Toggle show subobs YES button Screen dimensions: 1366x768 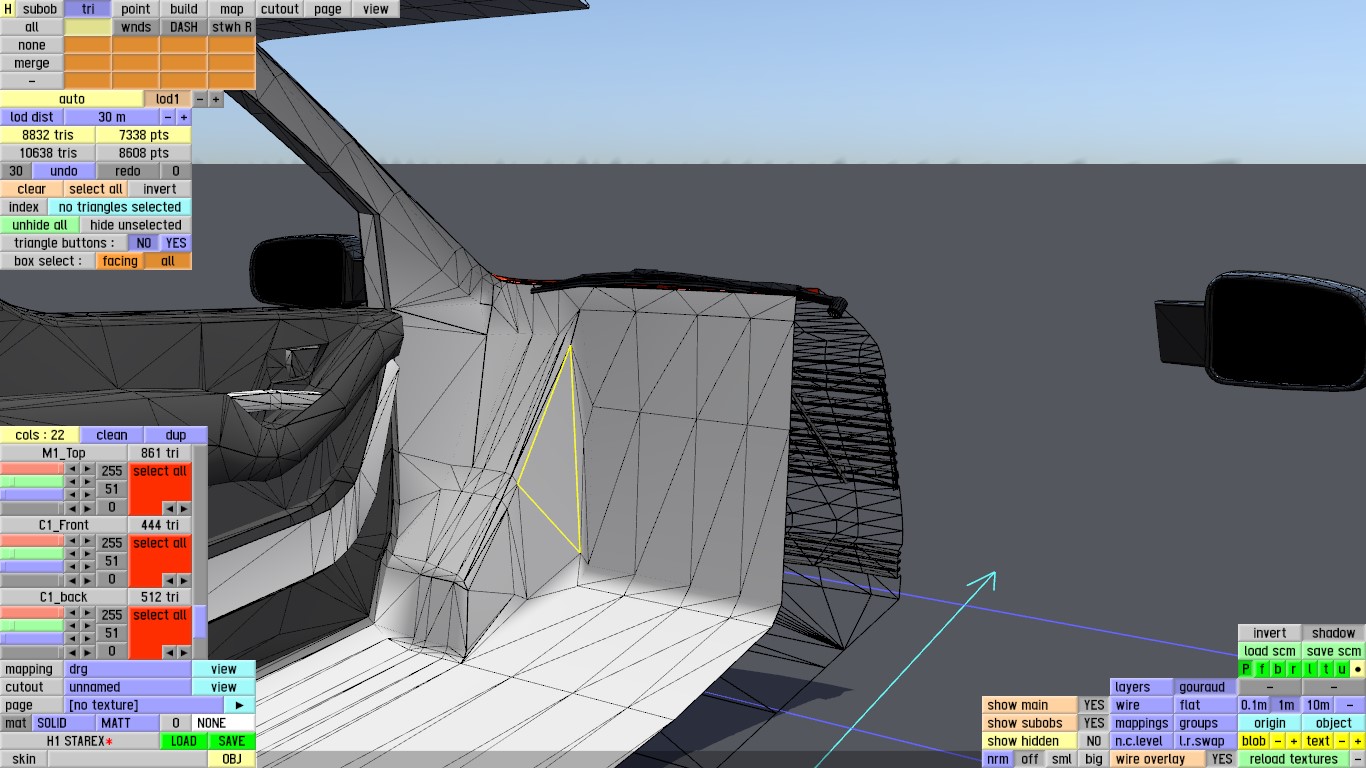(x=1095, y=723)
